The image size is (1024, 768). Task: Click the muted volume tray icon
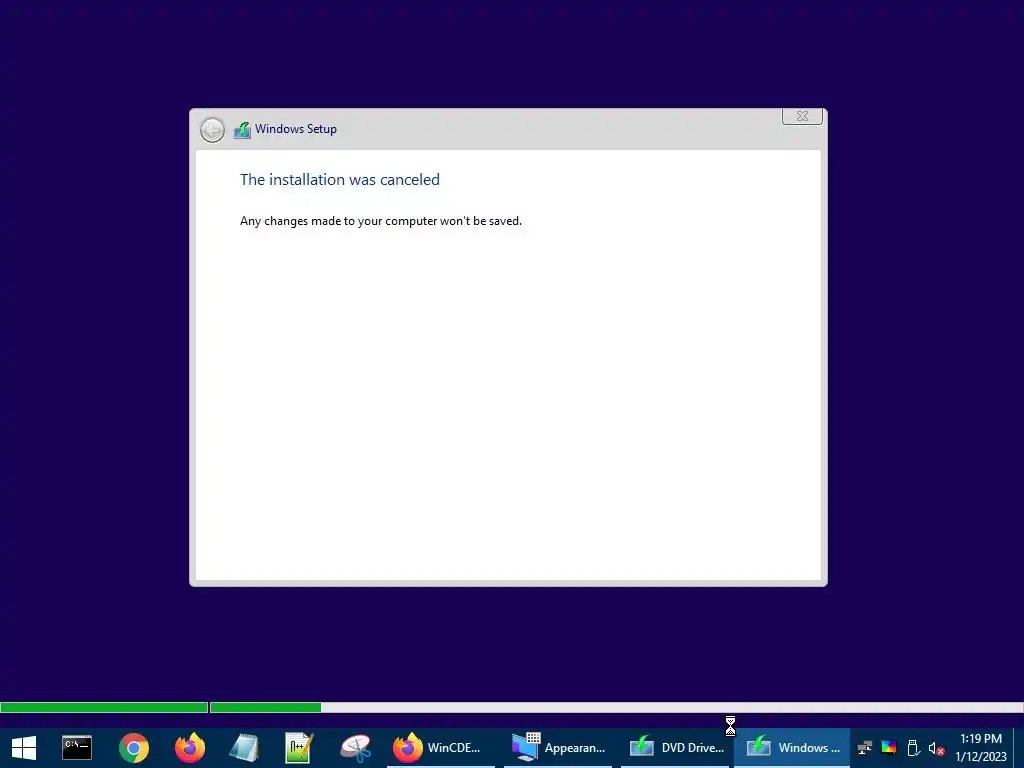(936, 748)
